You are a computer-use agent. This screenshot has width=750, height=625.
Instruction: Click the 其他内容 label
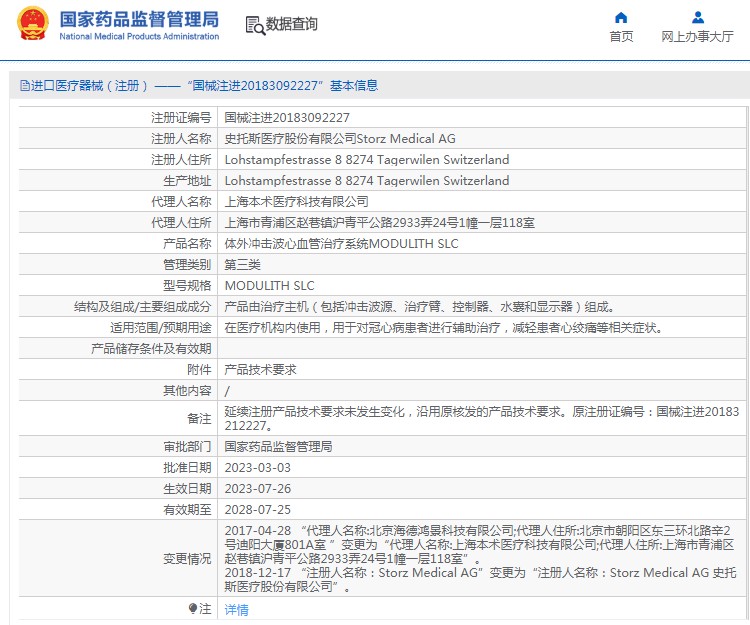click(x=187, y=391)
